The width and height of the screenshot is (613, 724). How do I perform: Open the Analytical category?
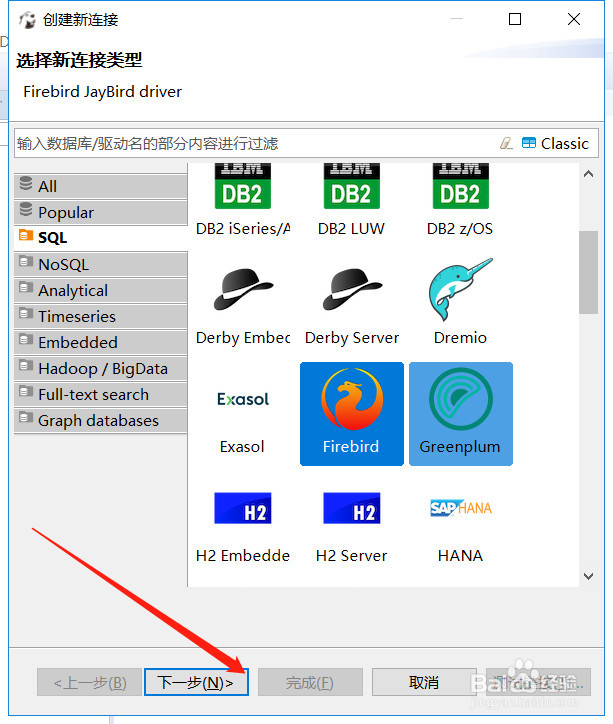click(101, 290)
